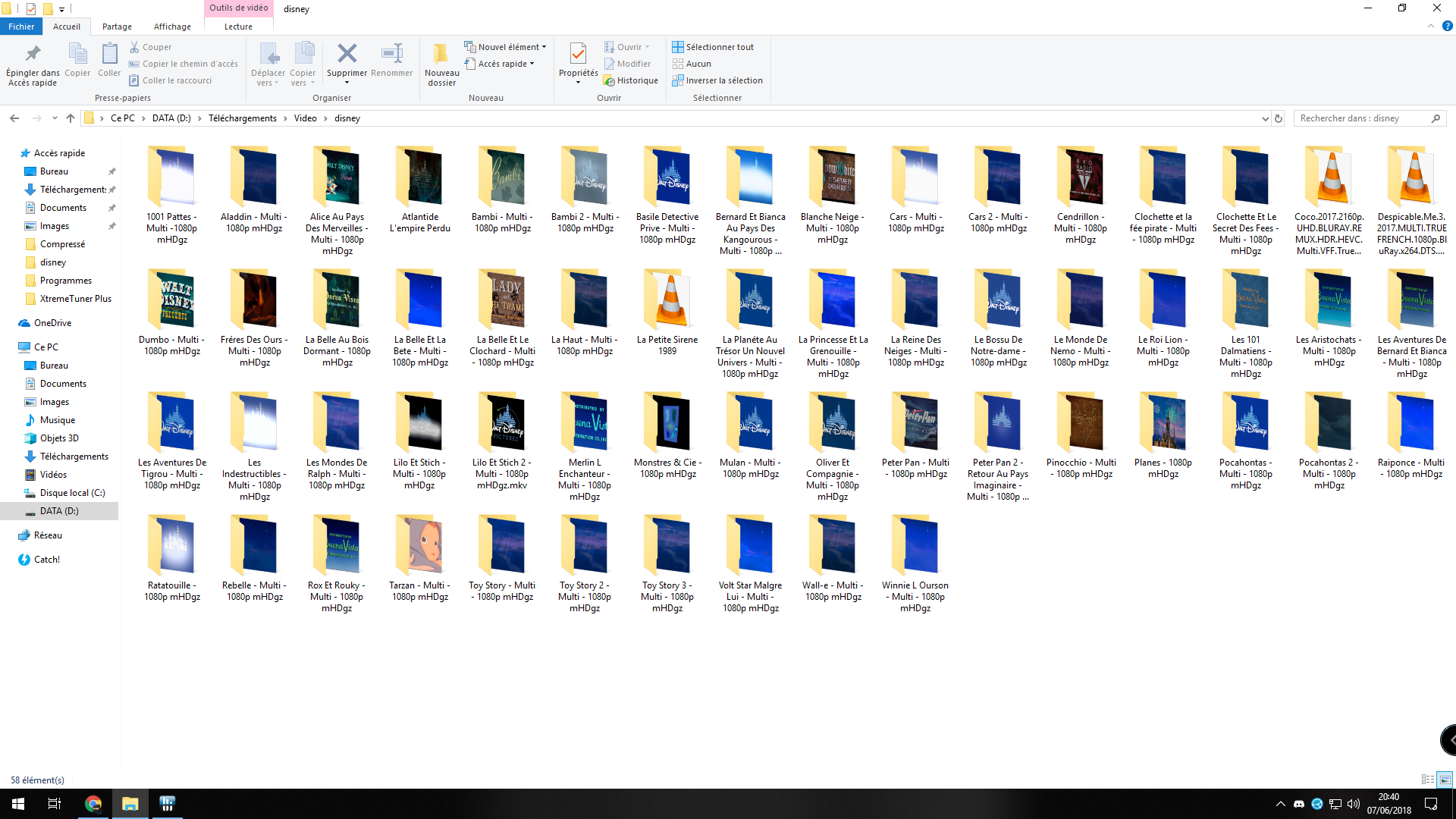Open the recent locations dropdown arrow
Image resolution: width=1456 pixels, height=819 pixels.
pos(55,118)
